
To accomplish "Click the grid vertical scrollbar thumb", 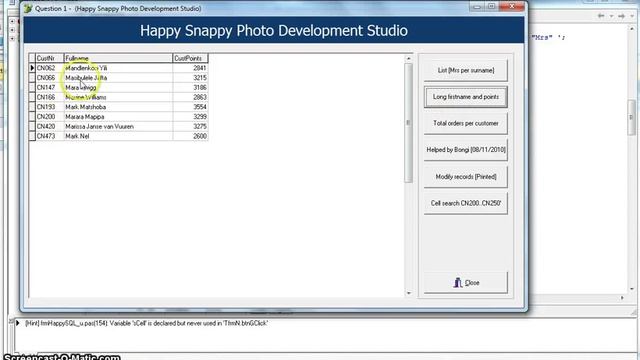I will point(409,123).
